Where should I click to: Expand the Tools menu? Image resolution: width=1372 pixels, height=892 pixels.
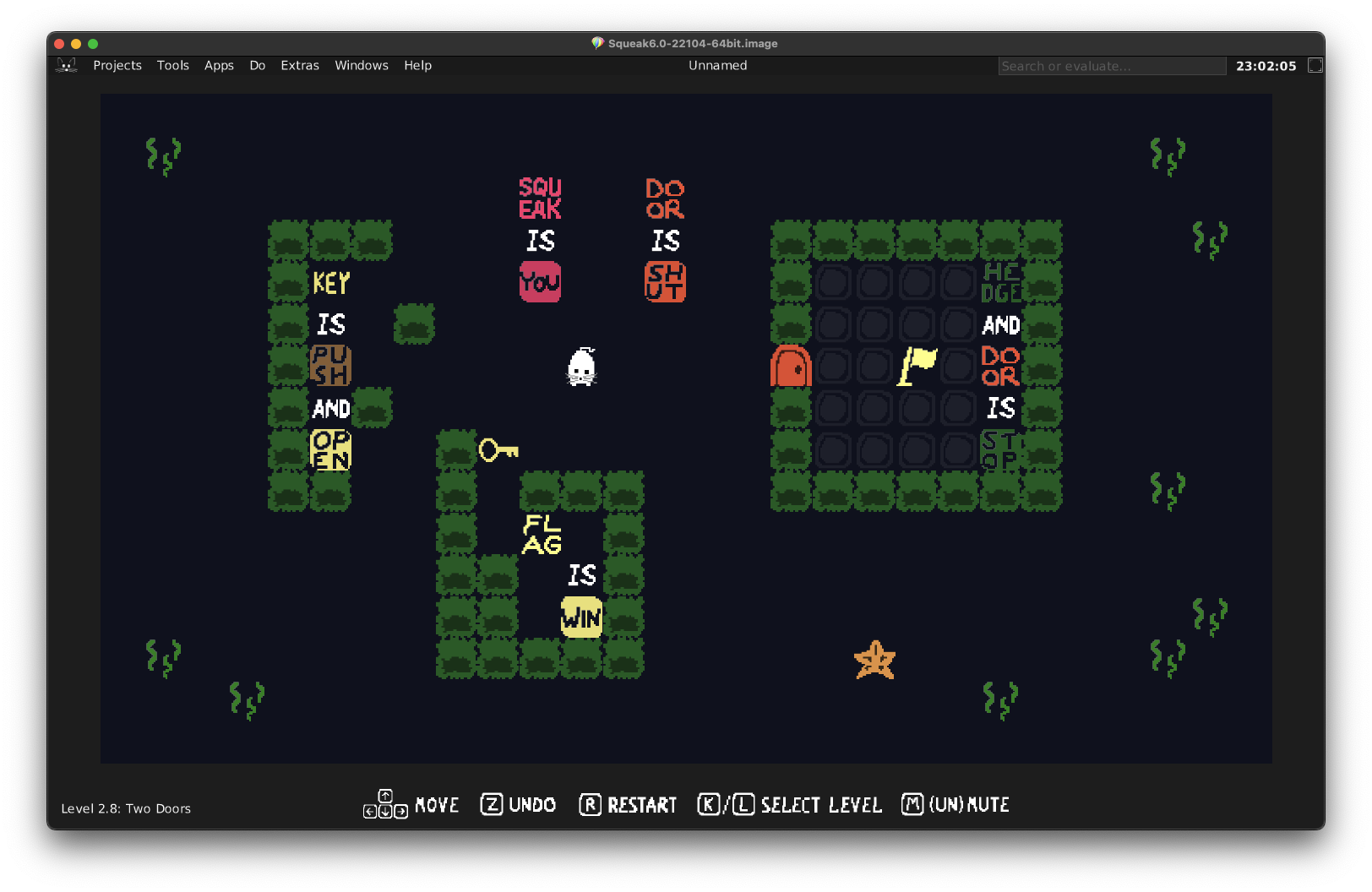pos(172,66)
